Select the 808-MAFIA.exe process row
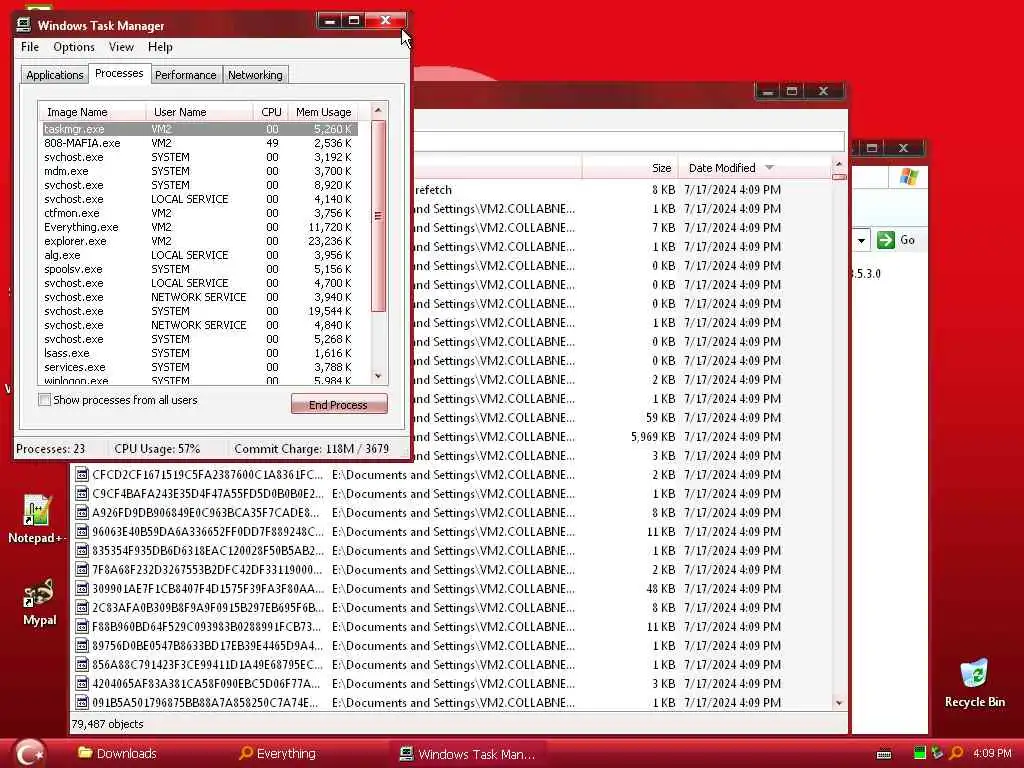Screen dimensions: 1024x768 pos(200,143)
